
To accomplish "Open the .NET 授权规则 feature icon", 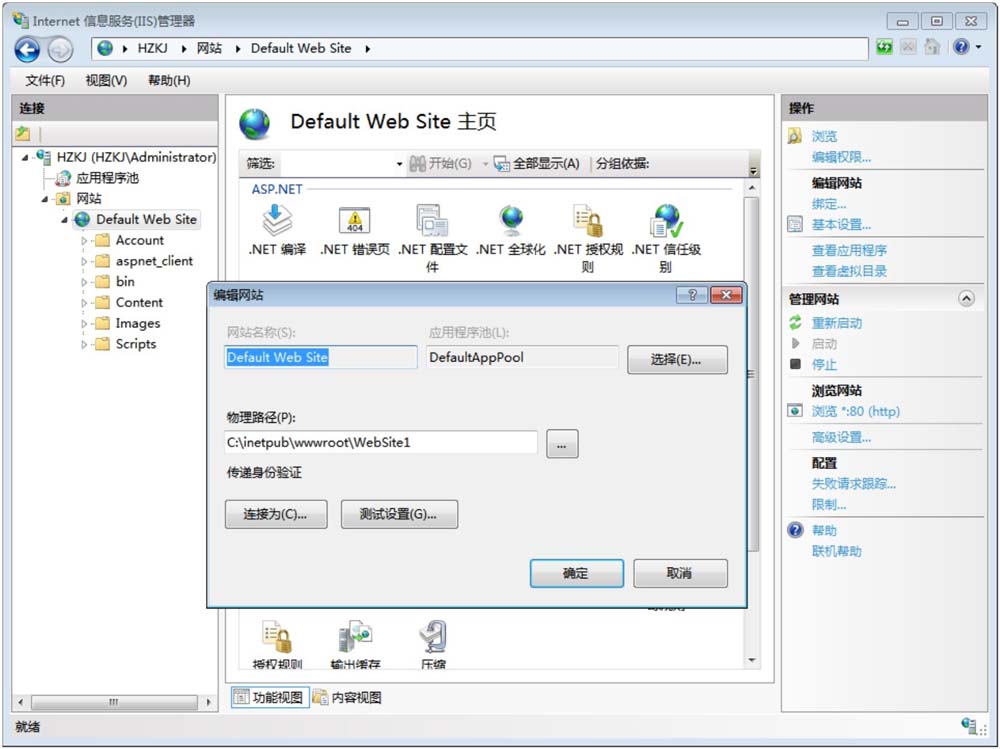I will click(588, 239).
